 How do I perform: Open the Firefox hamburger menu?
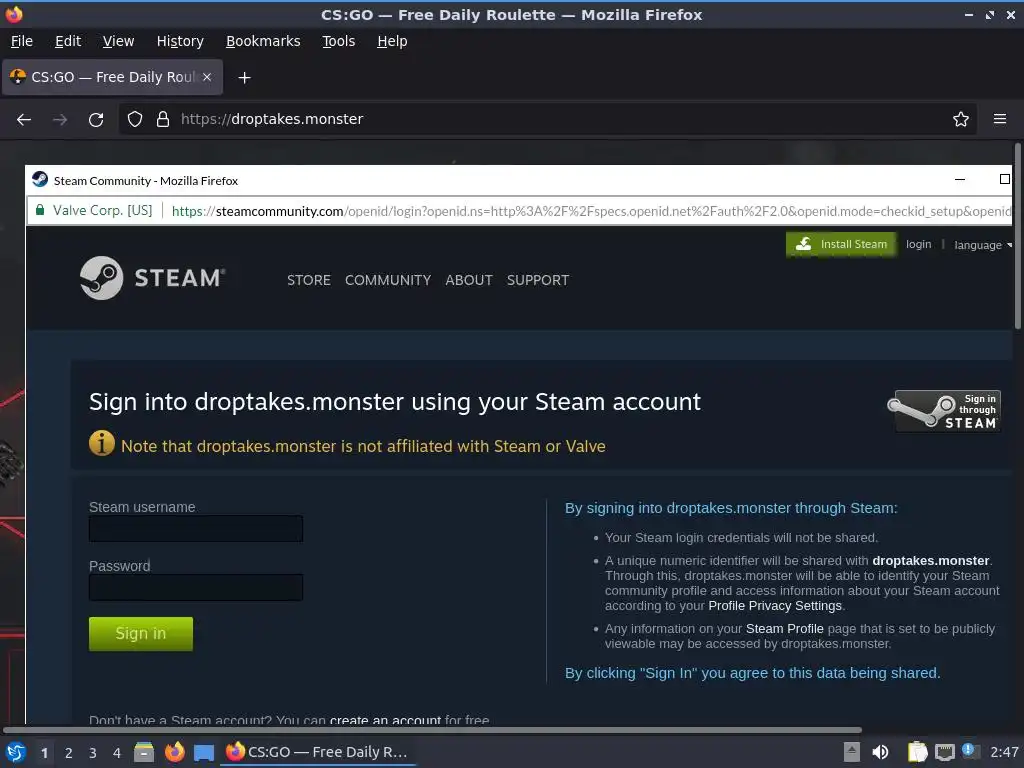[1000, 119]
